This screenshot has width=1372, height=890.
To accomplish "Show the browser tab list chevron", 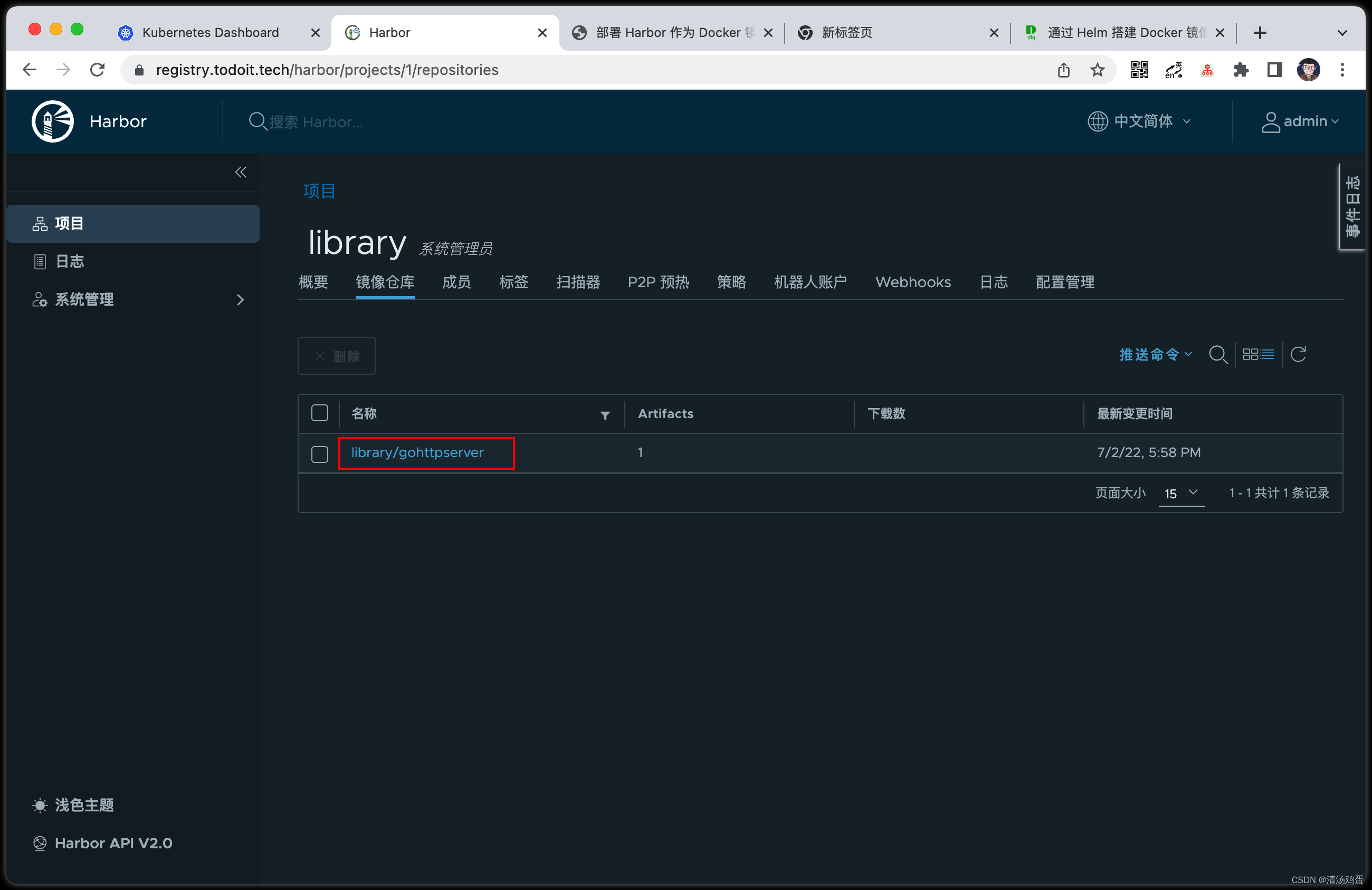I will point(1342,33).
